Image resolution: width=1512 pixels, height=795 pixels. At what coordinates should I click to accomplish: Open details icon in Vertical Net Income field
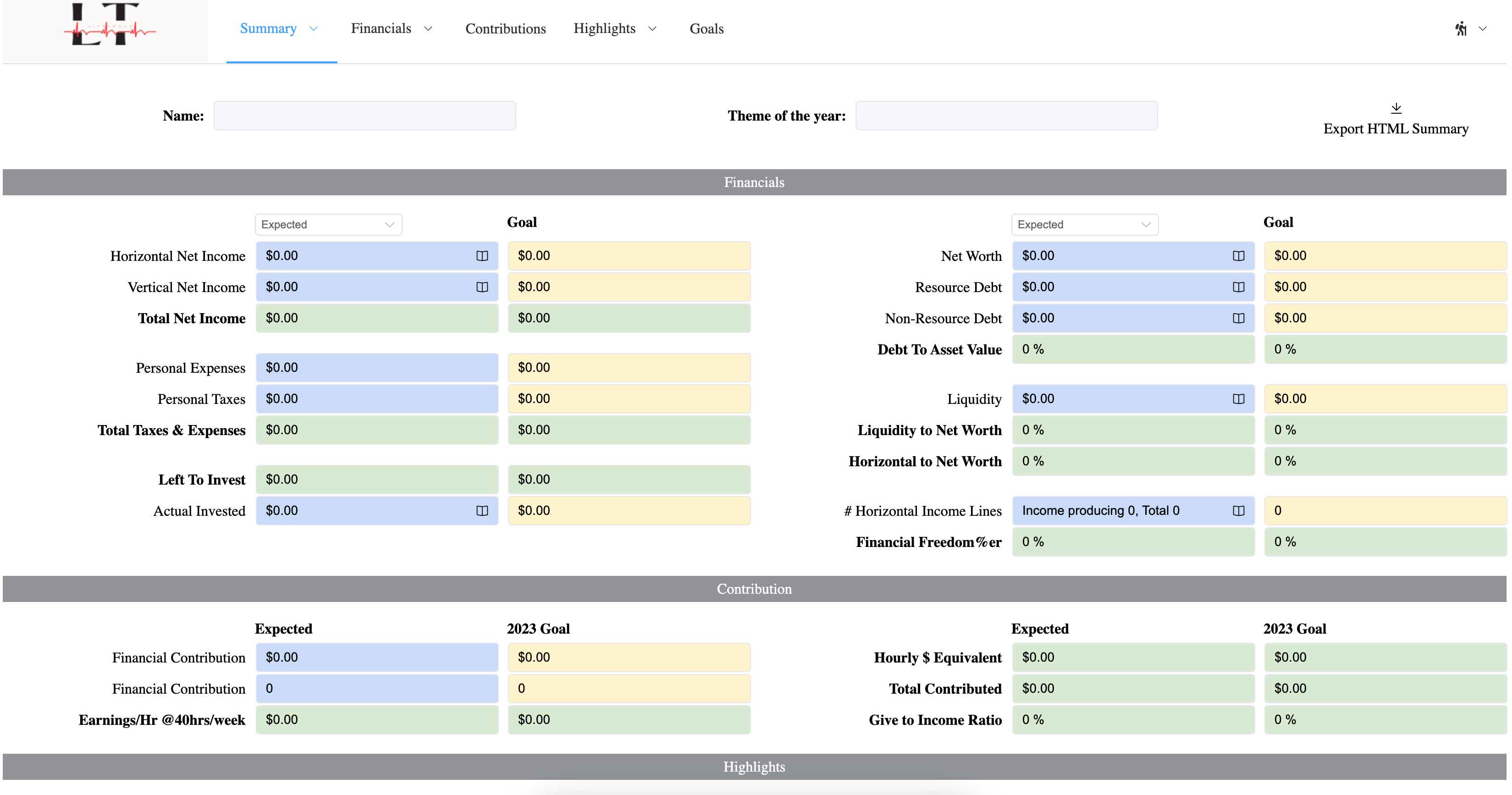[x=482, y=287]
